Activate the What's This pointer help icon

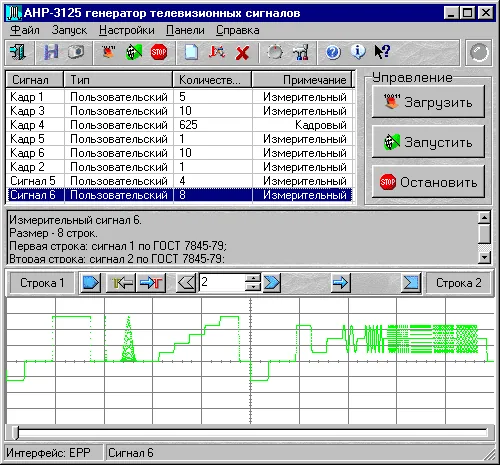click(382, 52)
